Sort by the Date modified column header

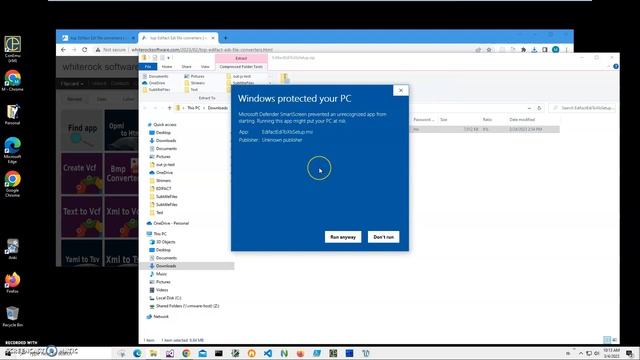coord(522,120)
